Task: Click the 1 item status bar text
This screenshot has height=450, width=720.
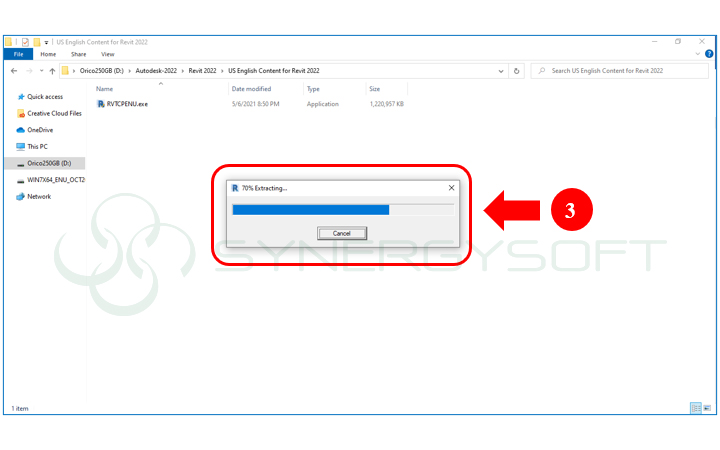Action: 20,408
